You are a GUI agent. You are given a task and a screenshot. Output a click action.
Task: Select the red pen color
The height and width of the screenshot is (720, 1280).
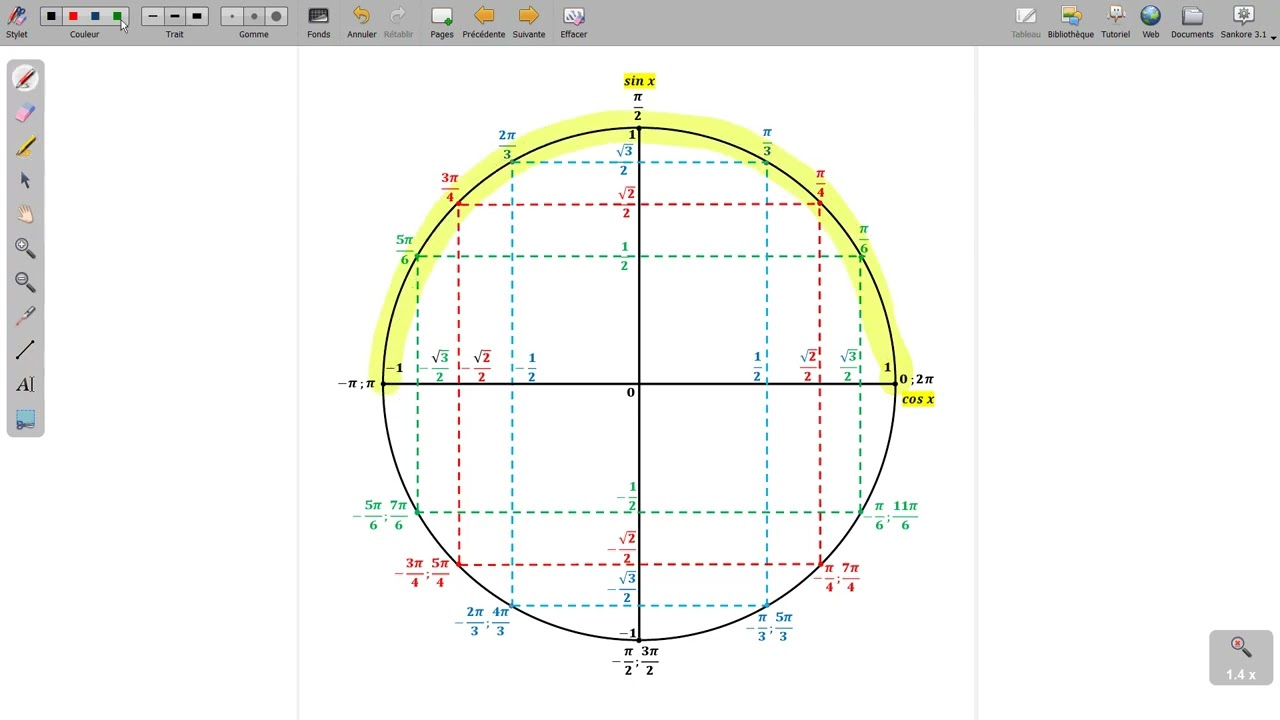coord(73,16)
